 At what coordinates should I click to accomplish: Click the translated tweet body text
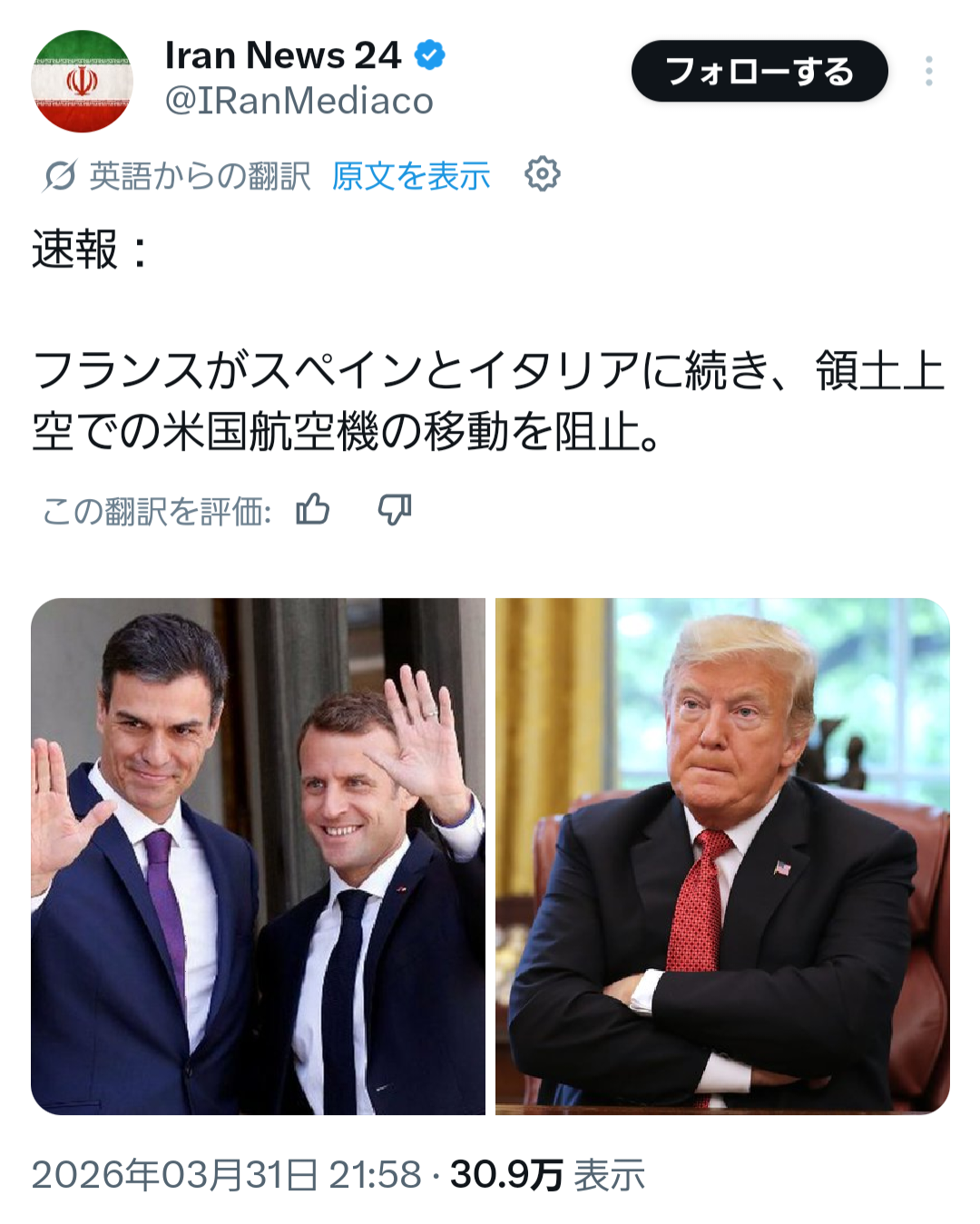click(x=488, y=401)
